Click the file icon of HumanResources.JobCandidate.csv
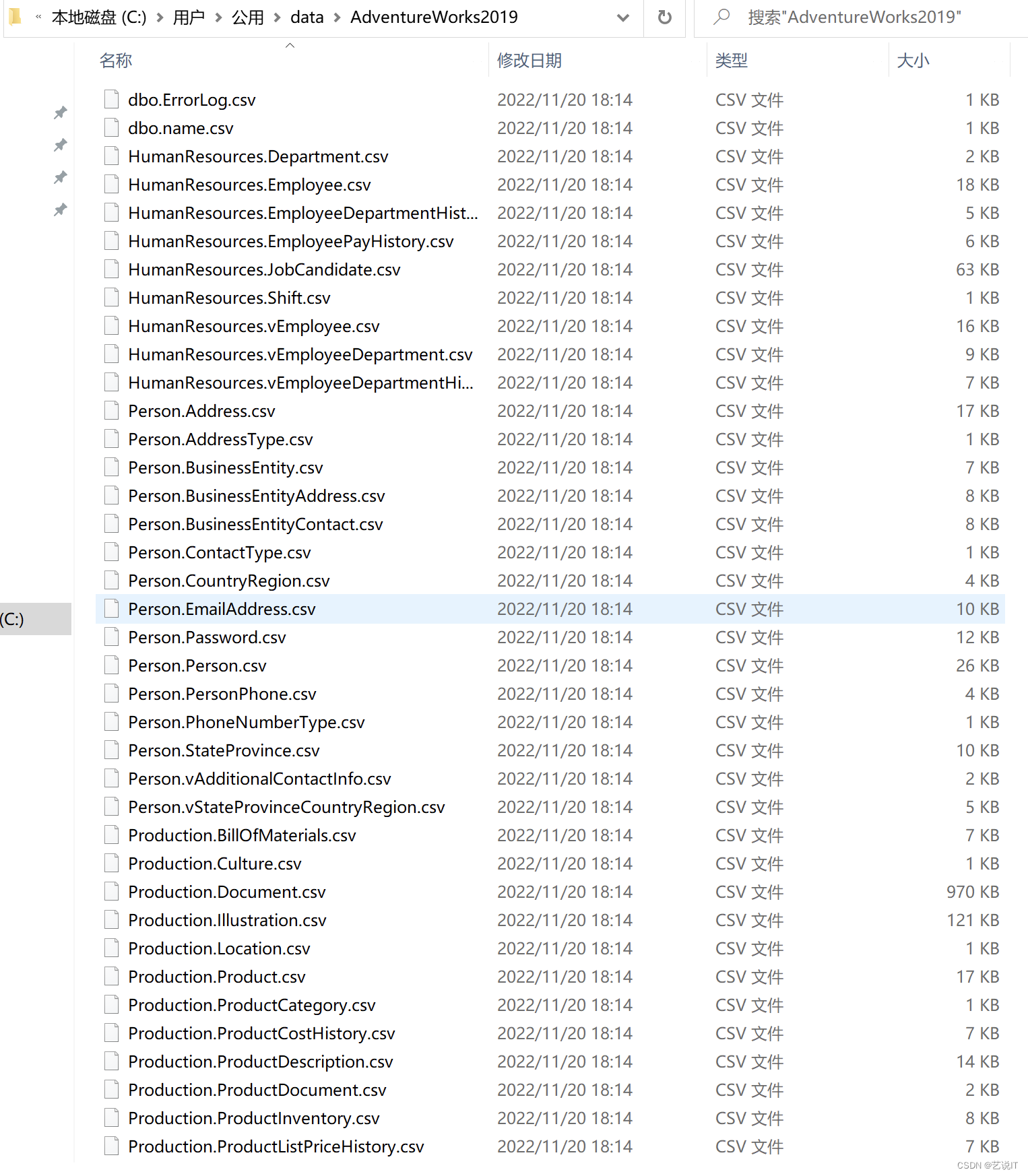 click(112, 269)
